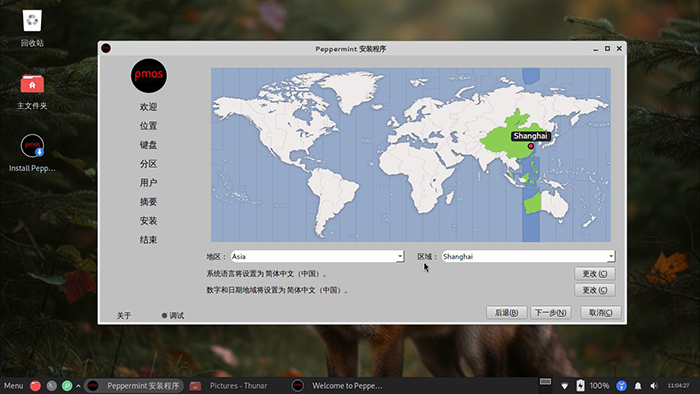Screen dimensions: 700x394
Task: Click the 取消(C) cancel button
Action: (600, 312)
